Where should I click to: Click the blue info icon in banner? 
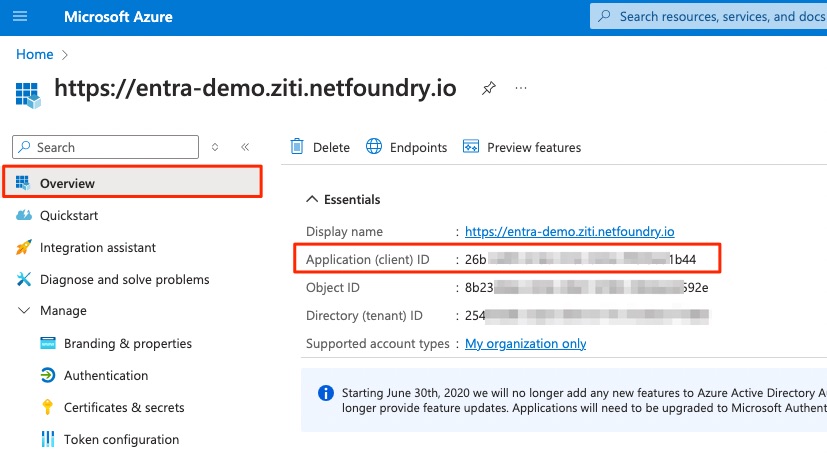click(x=325, y=393)
